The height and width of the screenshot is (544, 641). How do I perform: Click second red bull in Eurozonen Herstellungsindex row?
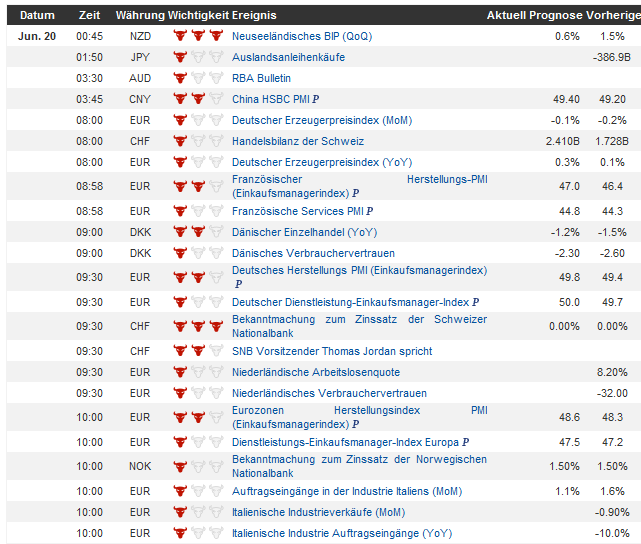click(x=198, y=417)
